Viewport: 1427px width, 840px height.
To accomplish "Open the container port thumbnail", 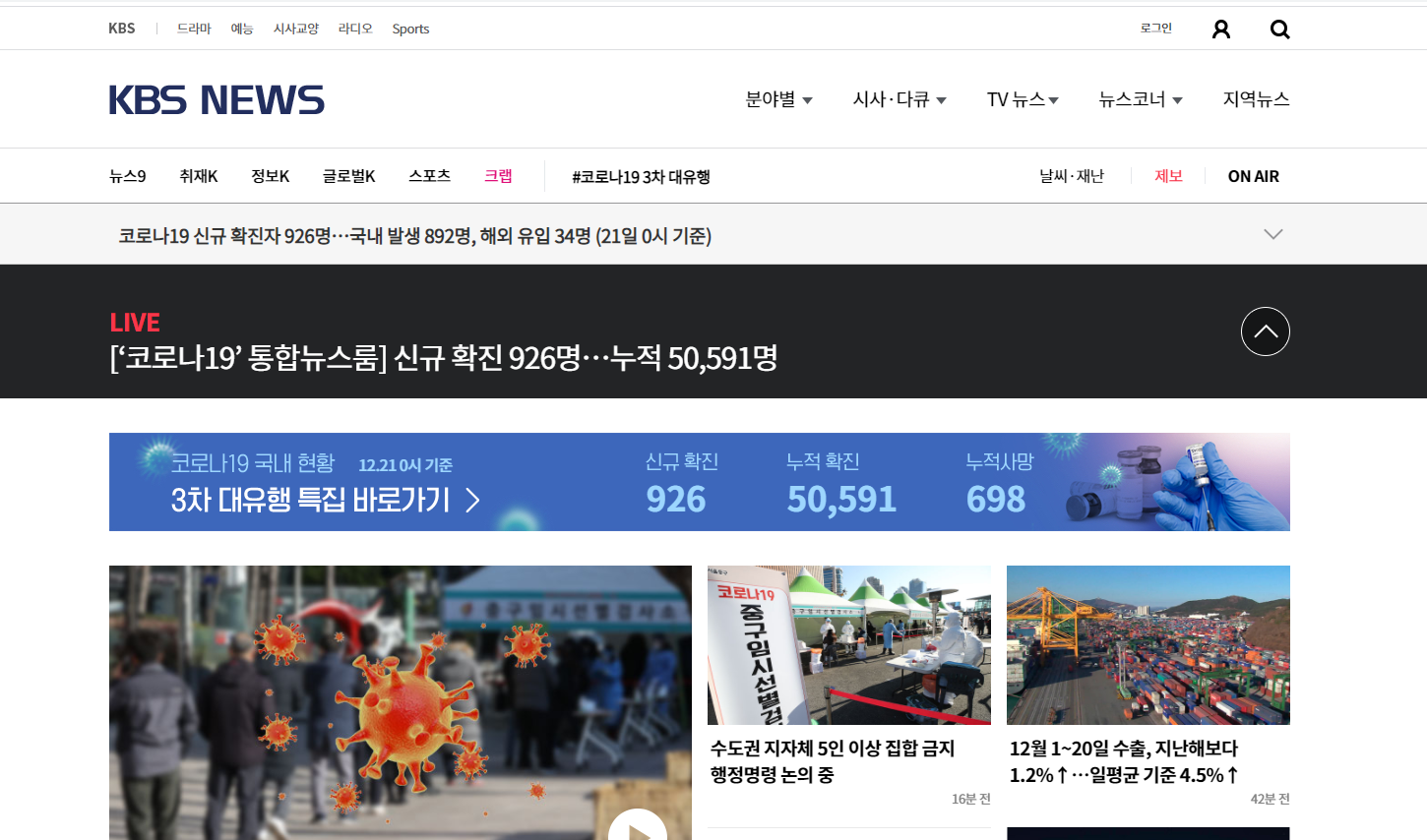I will (1148, 645).
